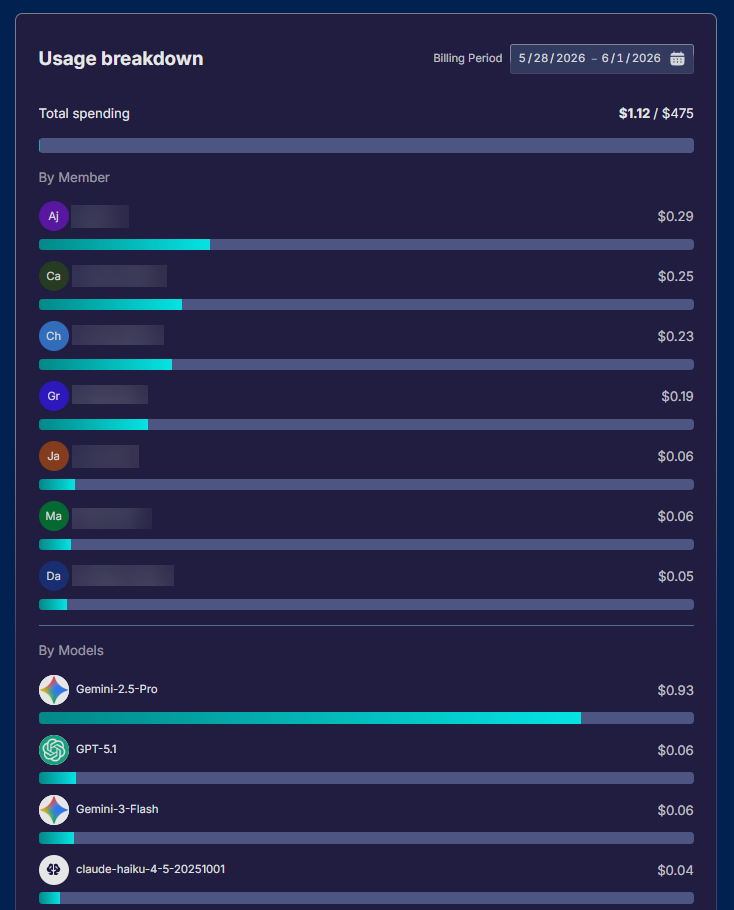Screen dimensions: 734x910
Task: Click the start date 5/28/2026
Action: [552, 58]
